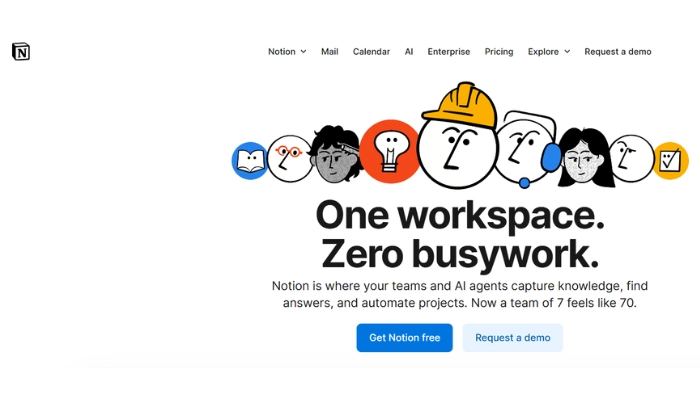The height and width of the screenshot is (400, 700).
Task: Click the Get Notion free button
Action: [404, 338]
